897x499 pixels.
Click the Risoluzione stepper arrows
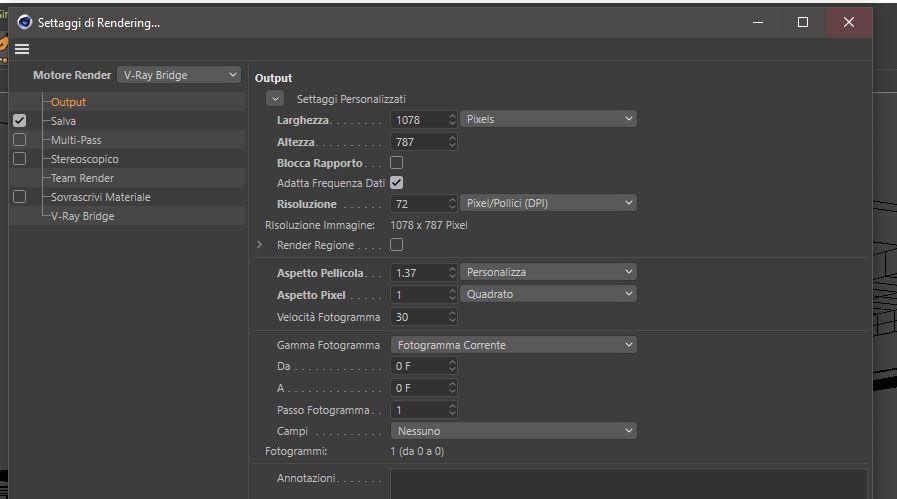coord(453,204)
